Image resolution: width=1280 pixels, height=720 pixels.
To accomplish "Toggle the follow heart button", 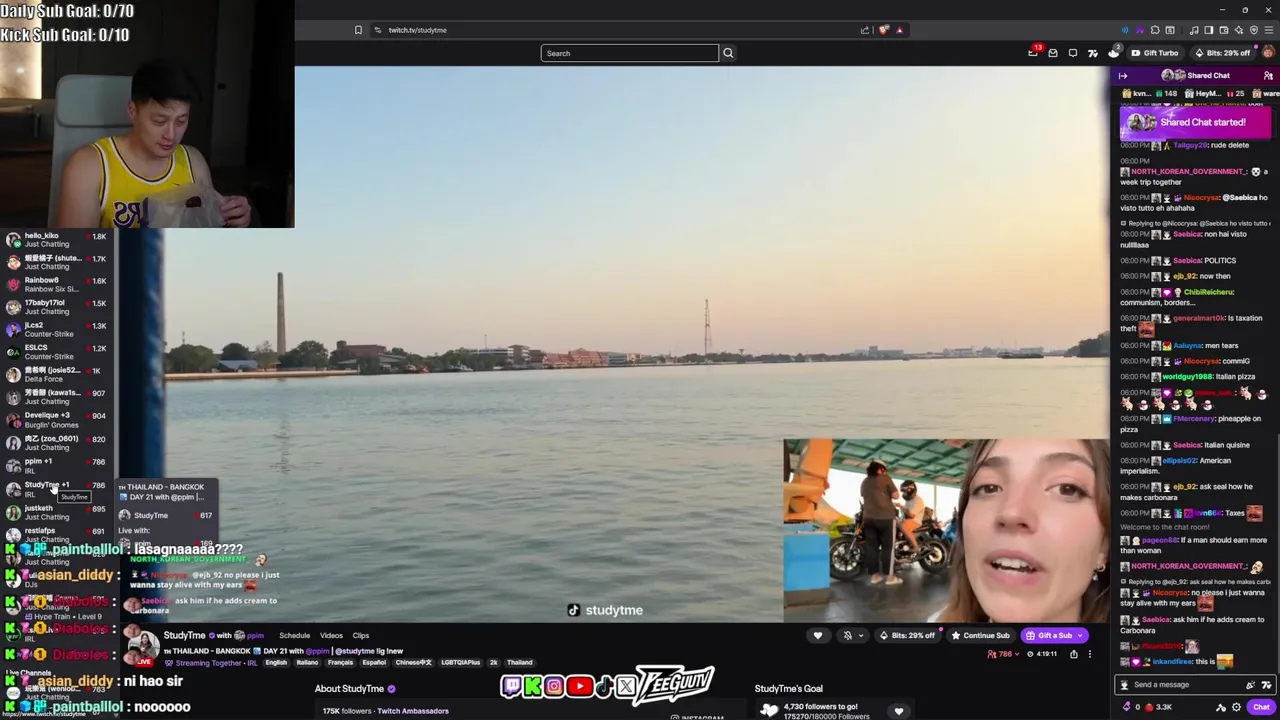I will pyautogui.click(x=818, y=636).
